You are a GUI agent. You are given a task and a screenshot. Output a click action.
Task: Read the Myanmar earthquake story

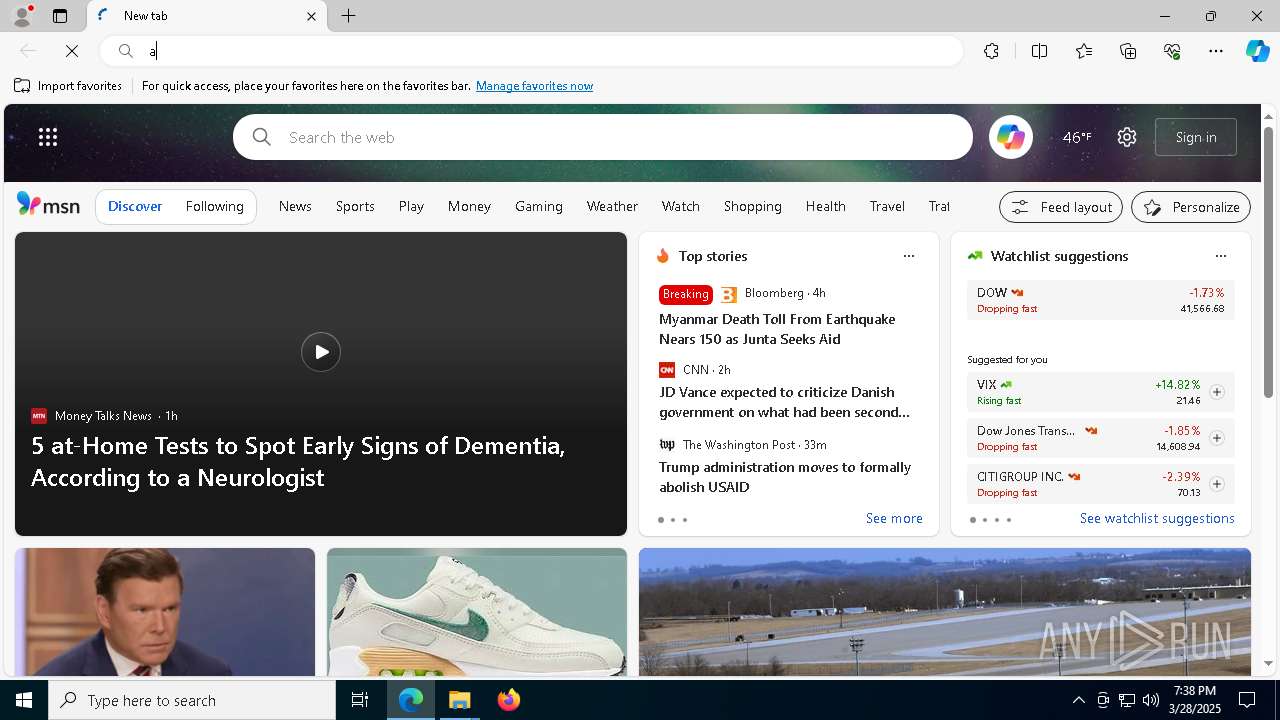777,329
